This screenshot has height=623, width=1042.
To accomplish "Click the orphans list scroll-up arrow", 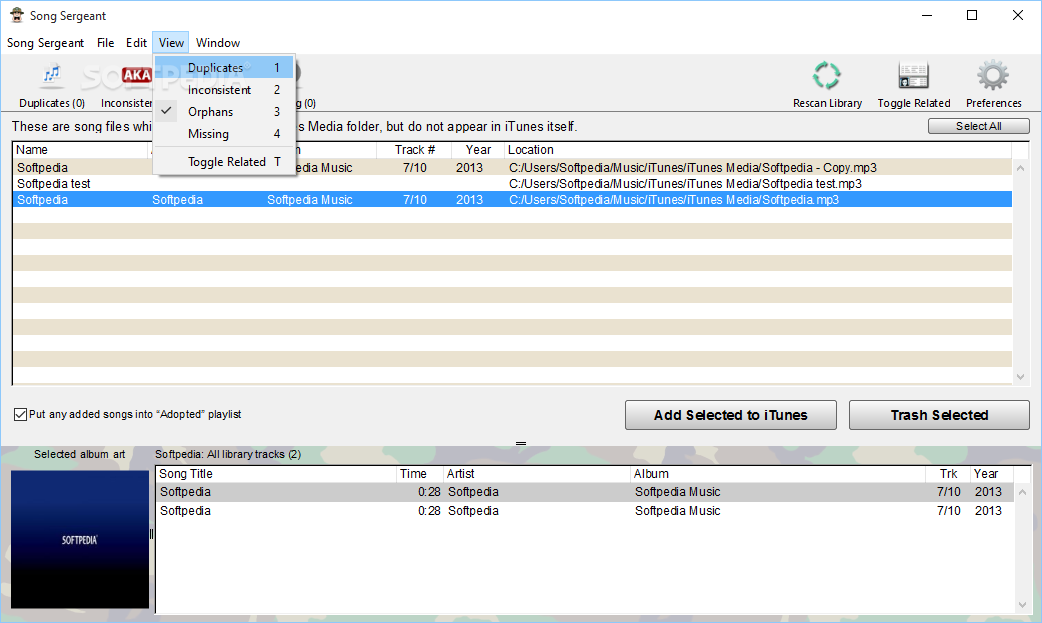I will coord(1021,168).
